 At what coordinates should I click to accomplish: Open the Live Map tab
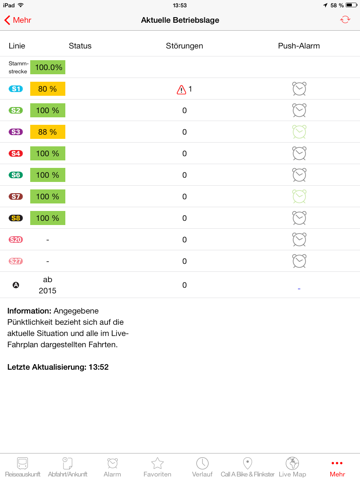click(x=292, y=467)
